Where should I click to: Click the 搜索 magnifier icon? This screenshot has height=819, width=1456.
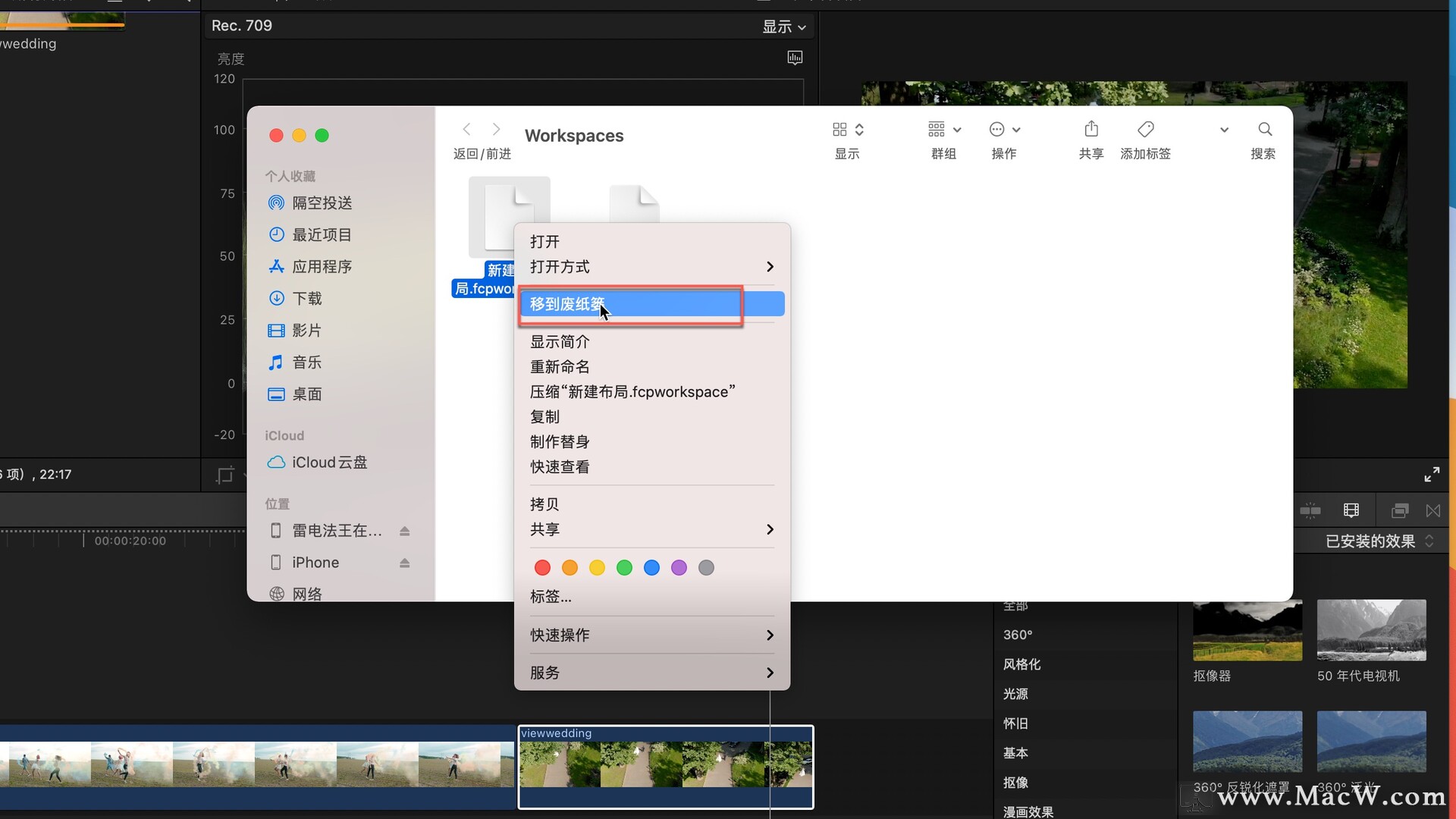tap(1265, 130)
